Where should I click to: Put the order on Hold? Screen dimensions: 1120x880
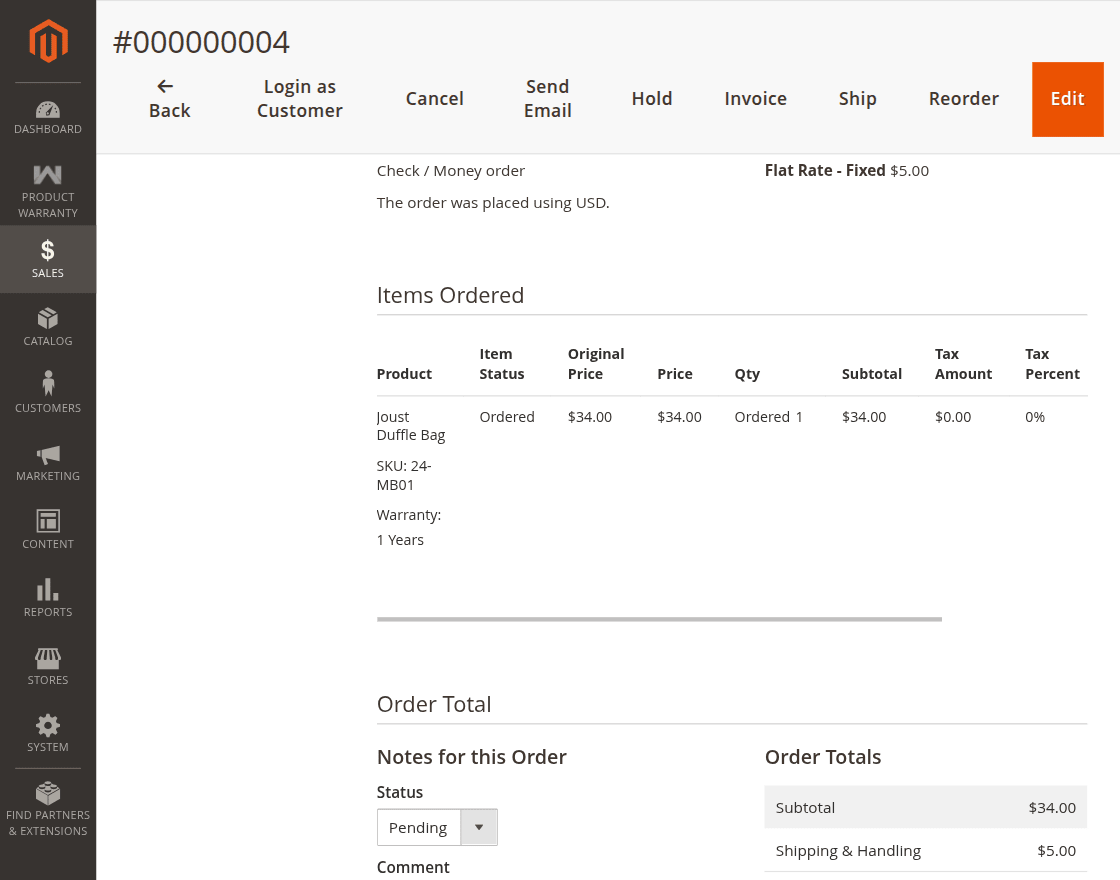coord(652,99)
